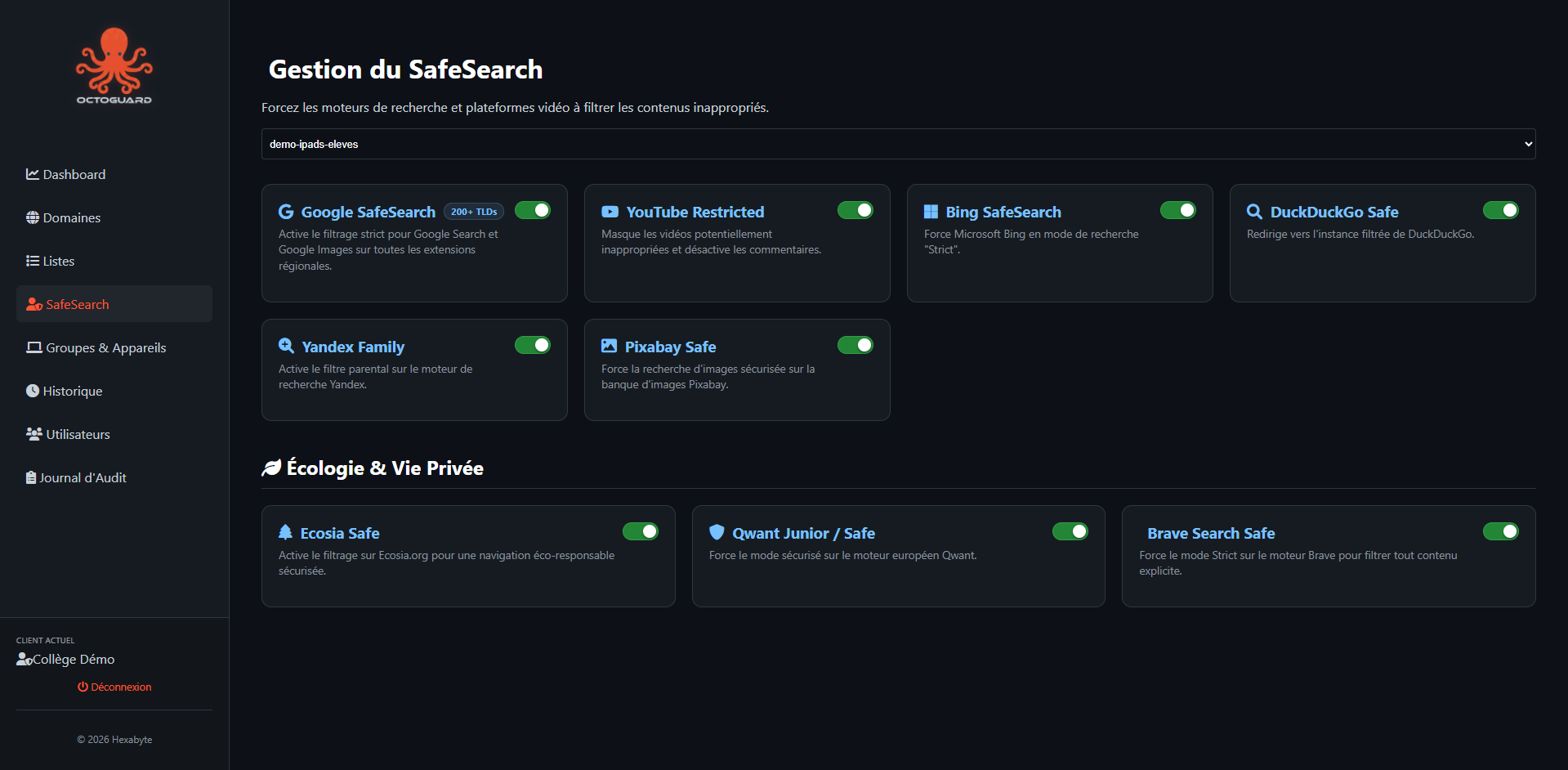Click the Brave Search Safe title
This screenshot has height=770, width=1568.
click(x=1211, y=533)
